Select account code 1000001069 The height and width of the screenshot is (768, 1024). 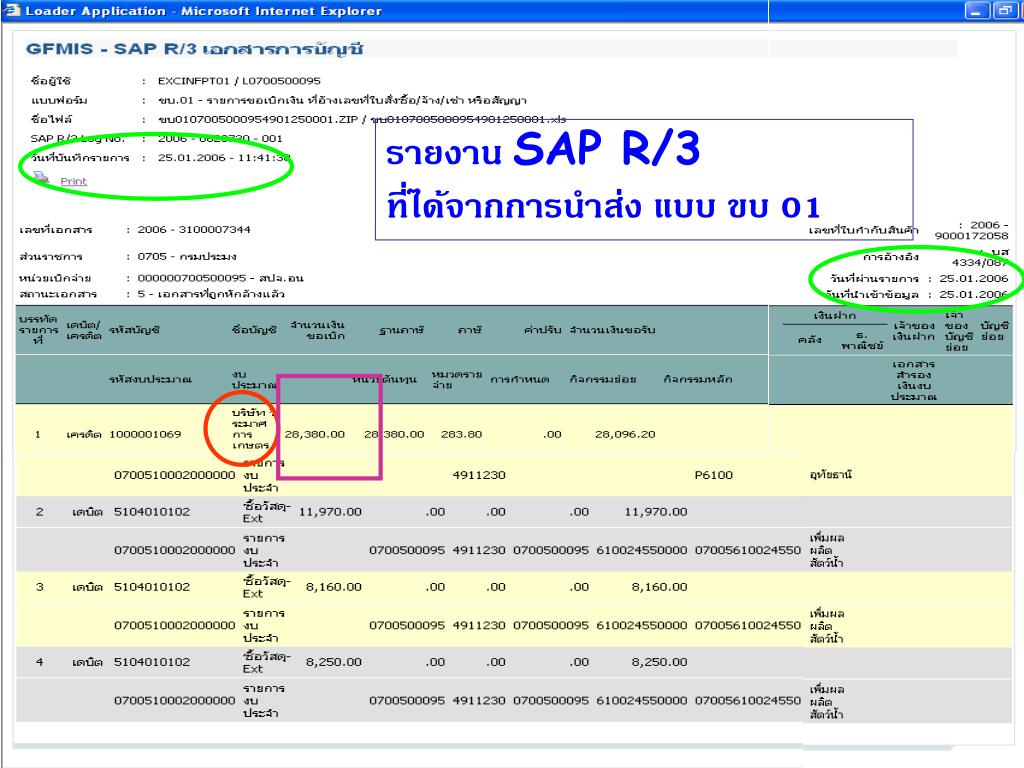tap(145, 434)
